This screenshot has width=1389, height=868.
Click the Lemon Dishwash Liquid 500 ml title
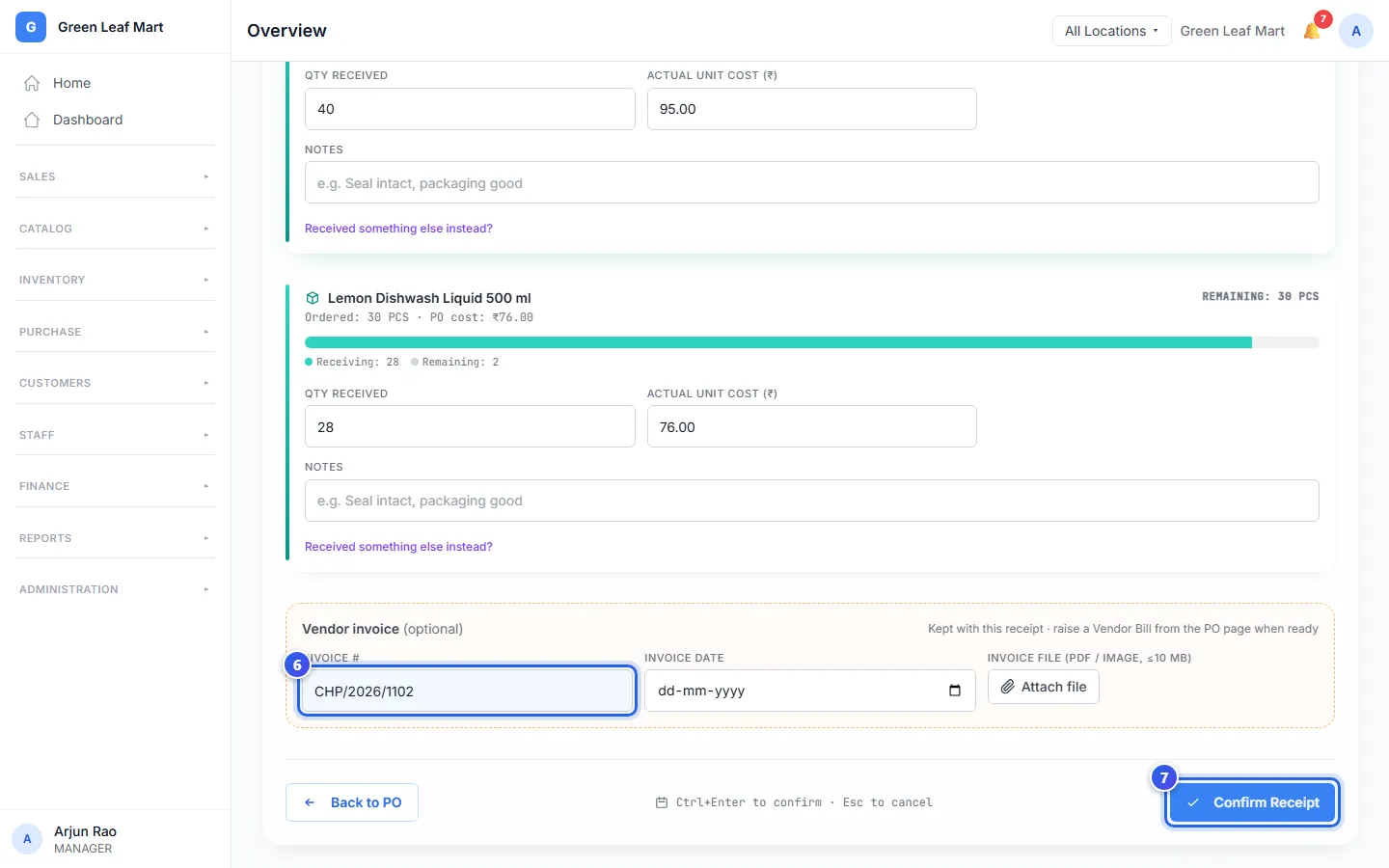pyautogui.click(x=429, y=298)
